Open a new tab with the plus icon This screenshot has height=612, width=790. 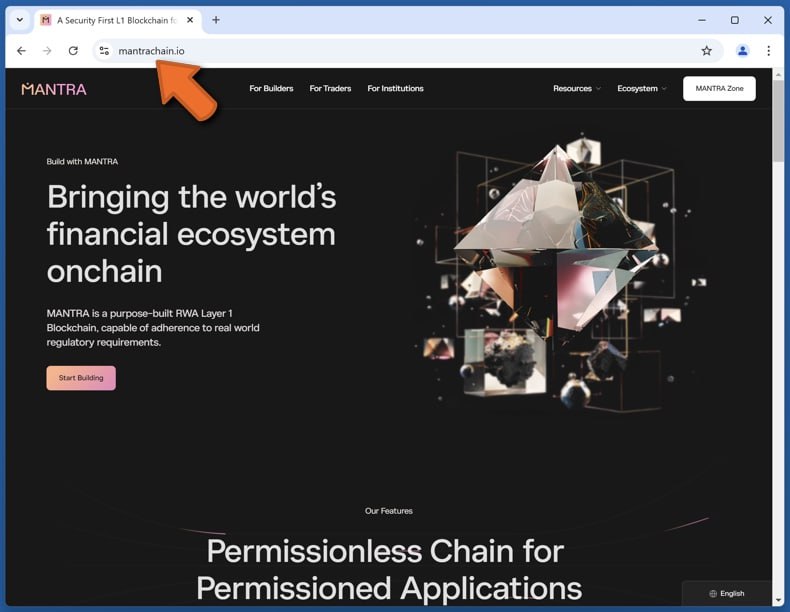[216, 20]
